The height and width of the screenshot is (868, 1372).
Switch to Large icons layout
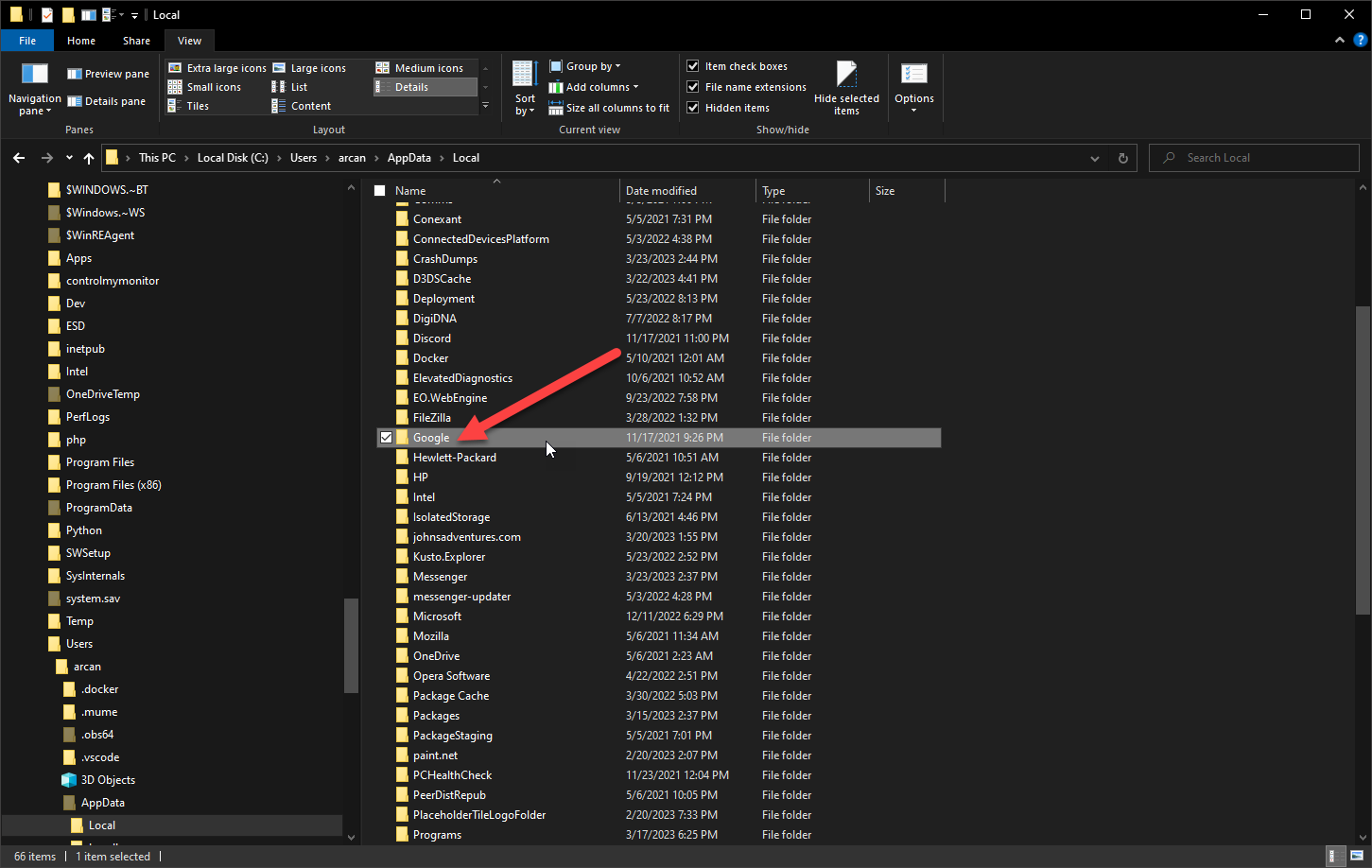pyautogui.click(x=310, y=68)
